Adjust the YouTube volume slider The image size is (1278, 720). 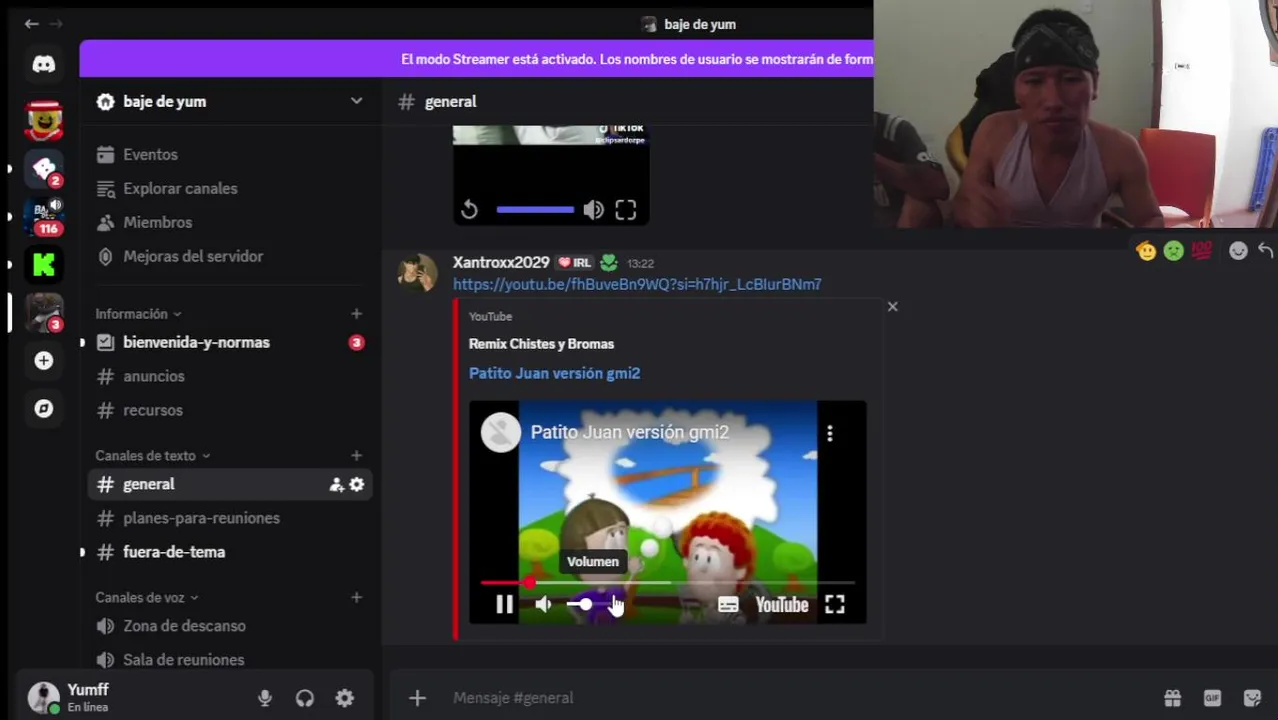(x=590, y=604)
